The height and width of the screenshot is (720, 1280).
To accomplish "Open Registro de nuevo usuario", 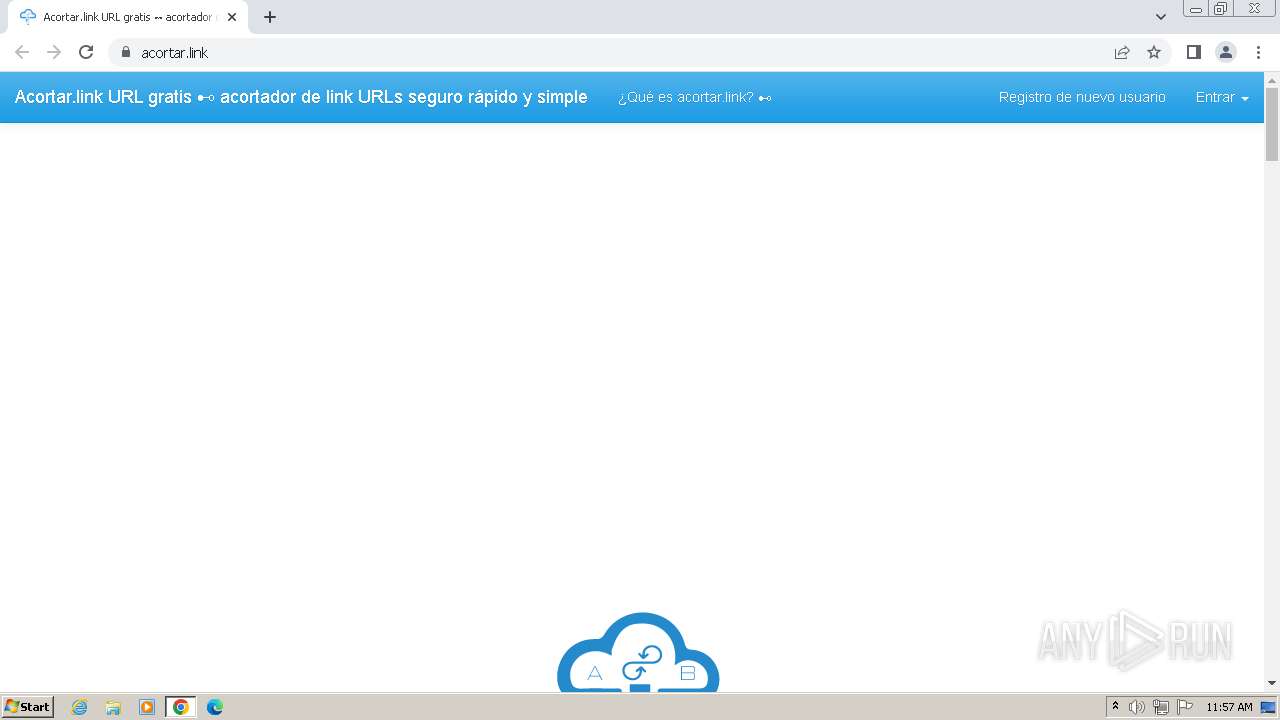I will 1082,97.
